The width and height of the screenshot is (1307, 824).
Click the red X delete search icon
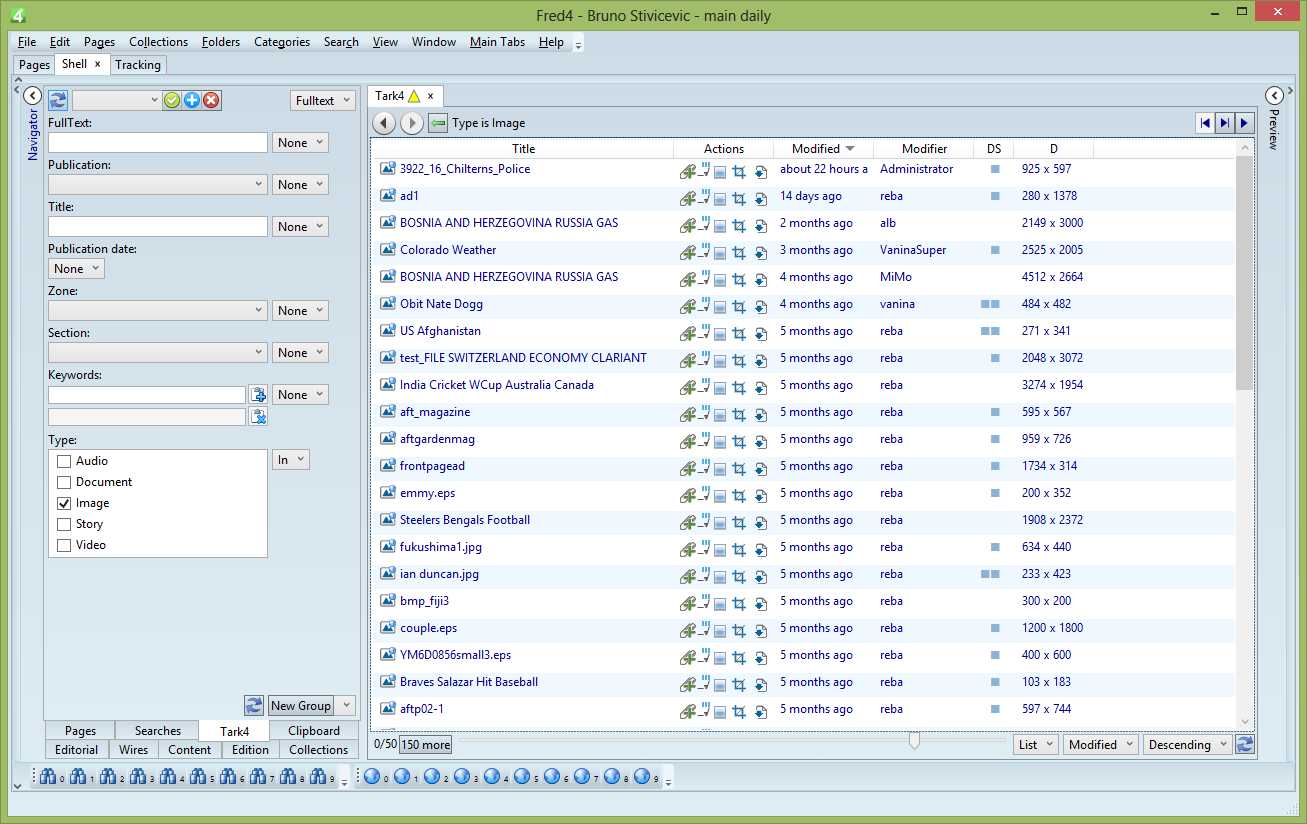(211, 100)
